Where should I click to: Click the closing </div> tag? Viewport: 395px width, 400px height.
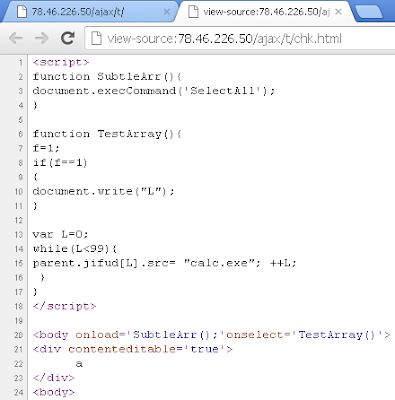coord(54,378)
